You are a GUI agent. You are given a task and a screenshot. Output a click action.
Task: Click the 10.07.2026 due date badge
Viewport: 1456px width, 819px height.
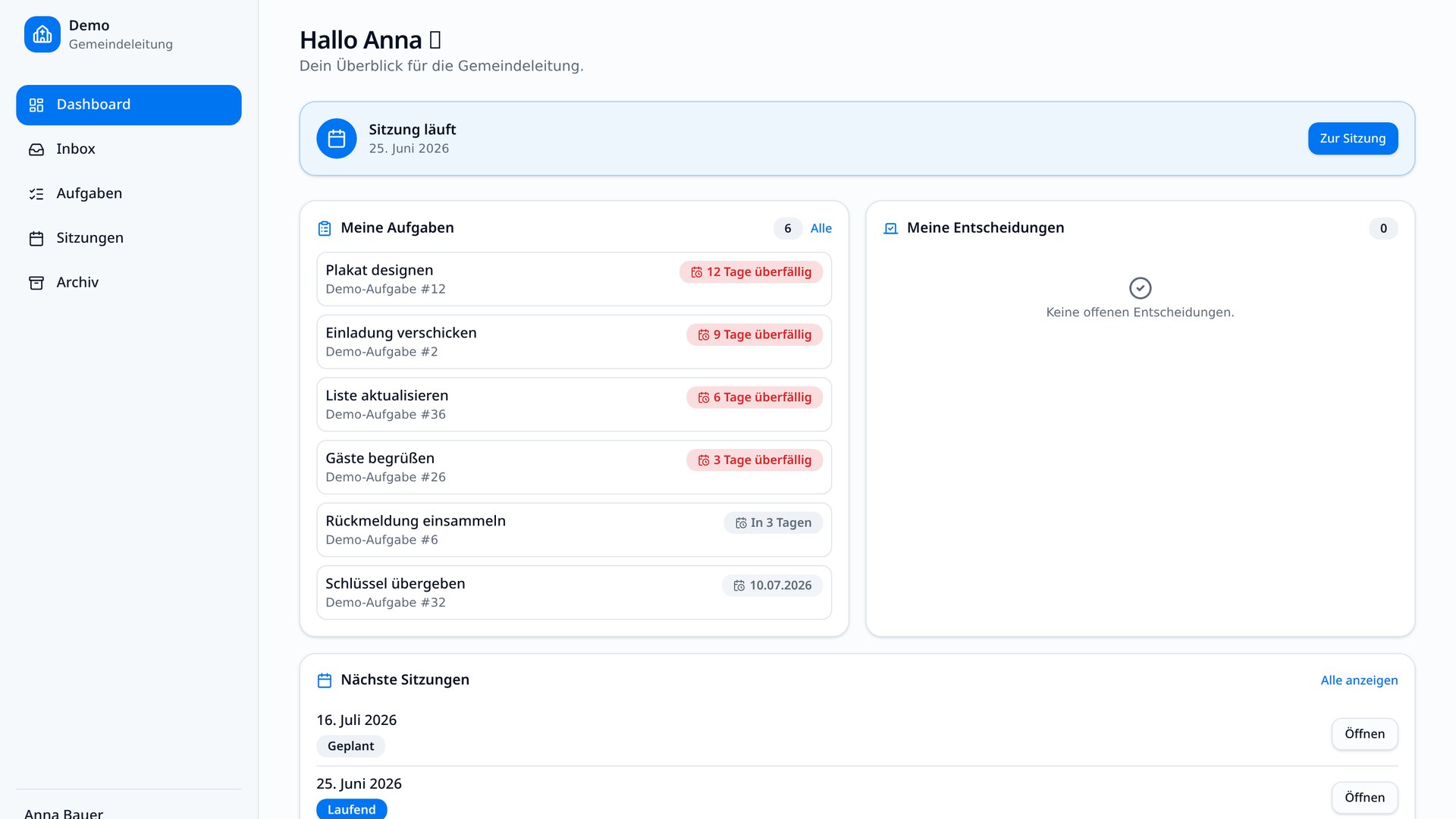coord(772,585)
